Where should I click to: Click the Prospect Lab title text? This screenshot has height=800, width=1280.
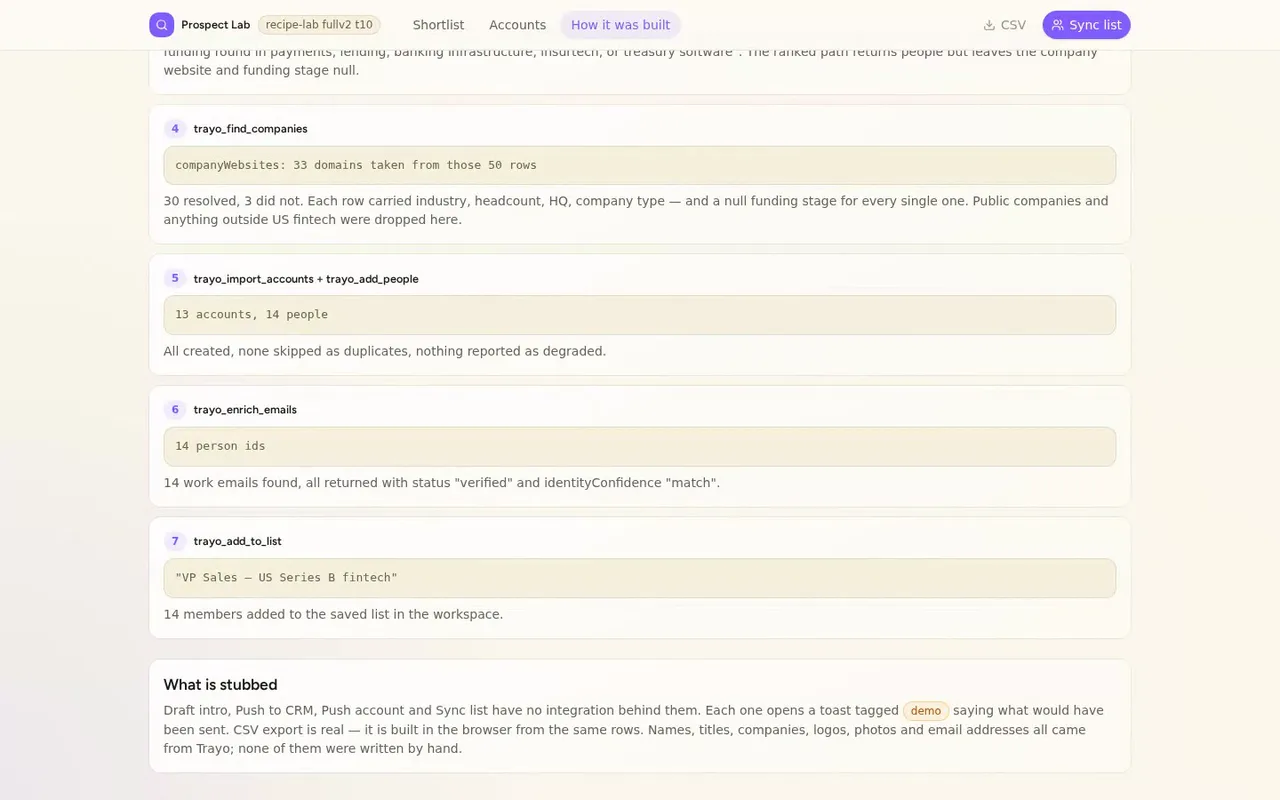[x=216, y=25]
